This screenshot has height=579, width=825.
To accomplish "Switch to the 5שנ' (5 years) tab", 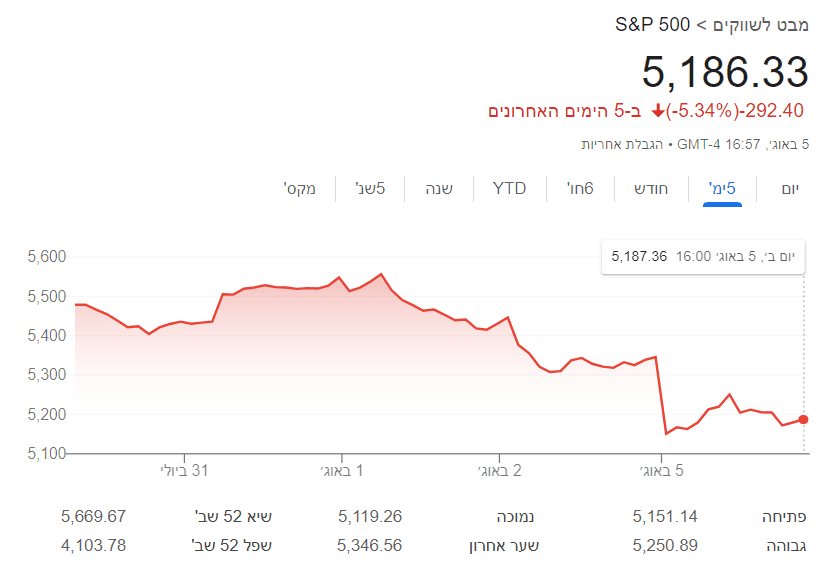I will 370,188.
